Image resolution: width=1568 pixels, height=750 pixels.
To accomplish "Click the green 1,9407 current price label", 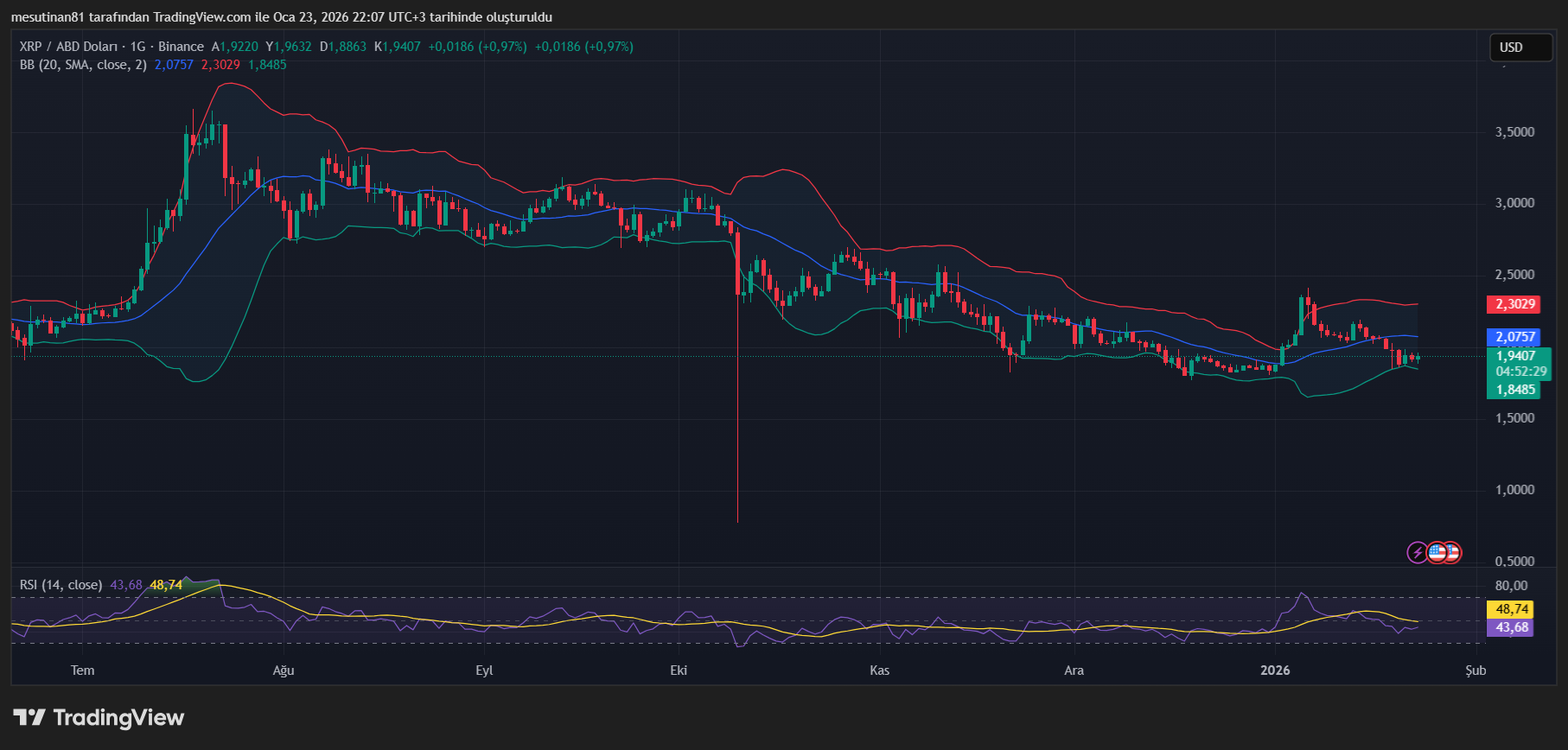I will (1516, 356).
